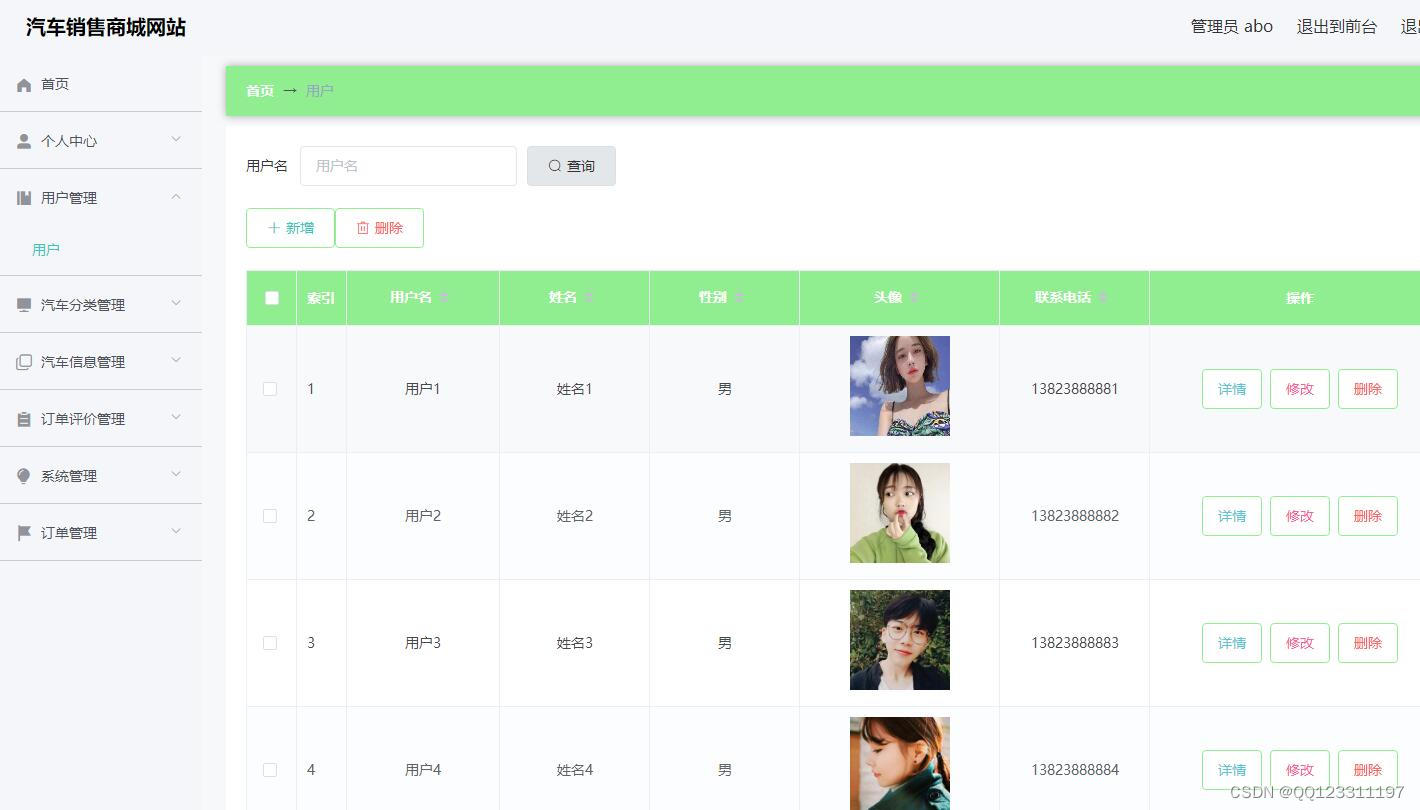Open 详情 for 用户3
The width and height of the screenshot is (1420, 810).
1232,643
